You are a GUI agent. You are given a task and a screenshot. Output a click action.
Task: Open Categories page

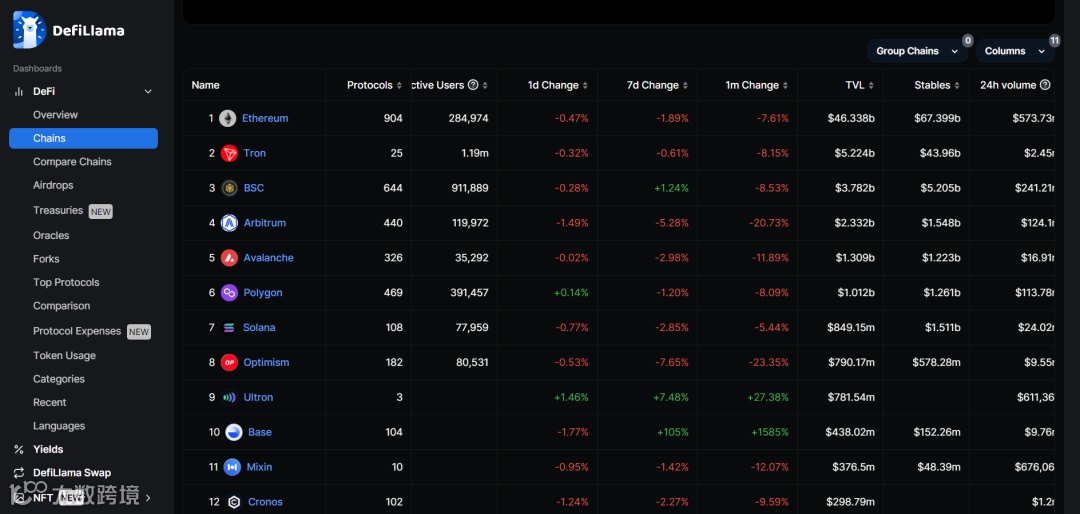(x=59, y=379)
